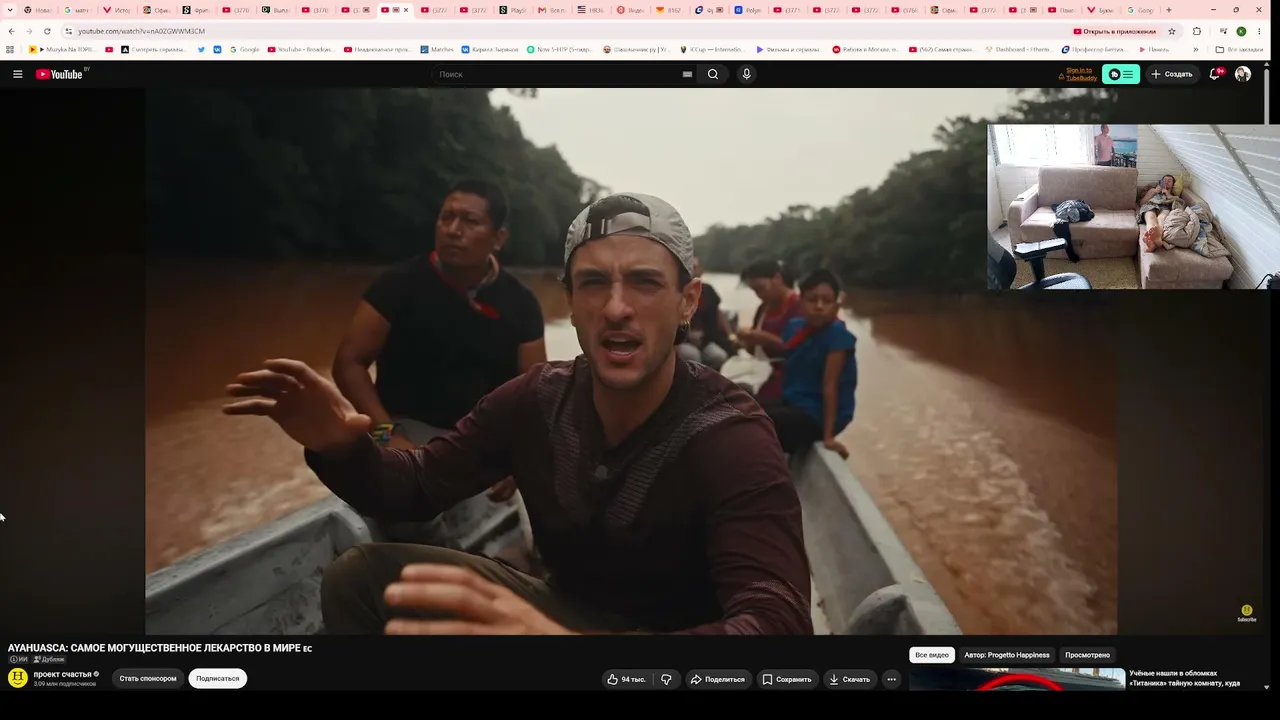Switch to the Gmail tab

551,10
